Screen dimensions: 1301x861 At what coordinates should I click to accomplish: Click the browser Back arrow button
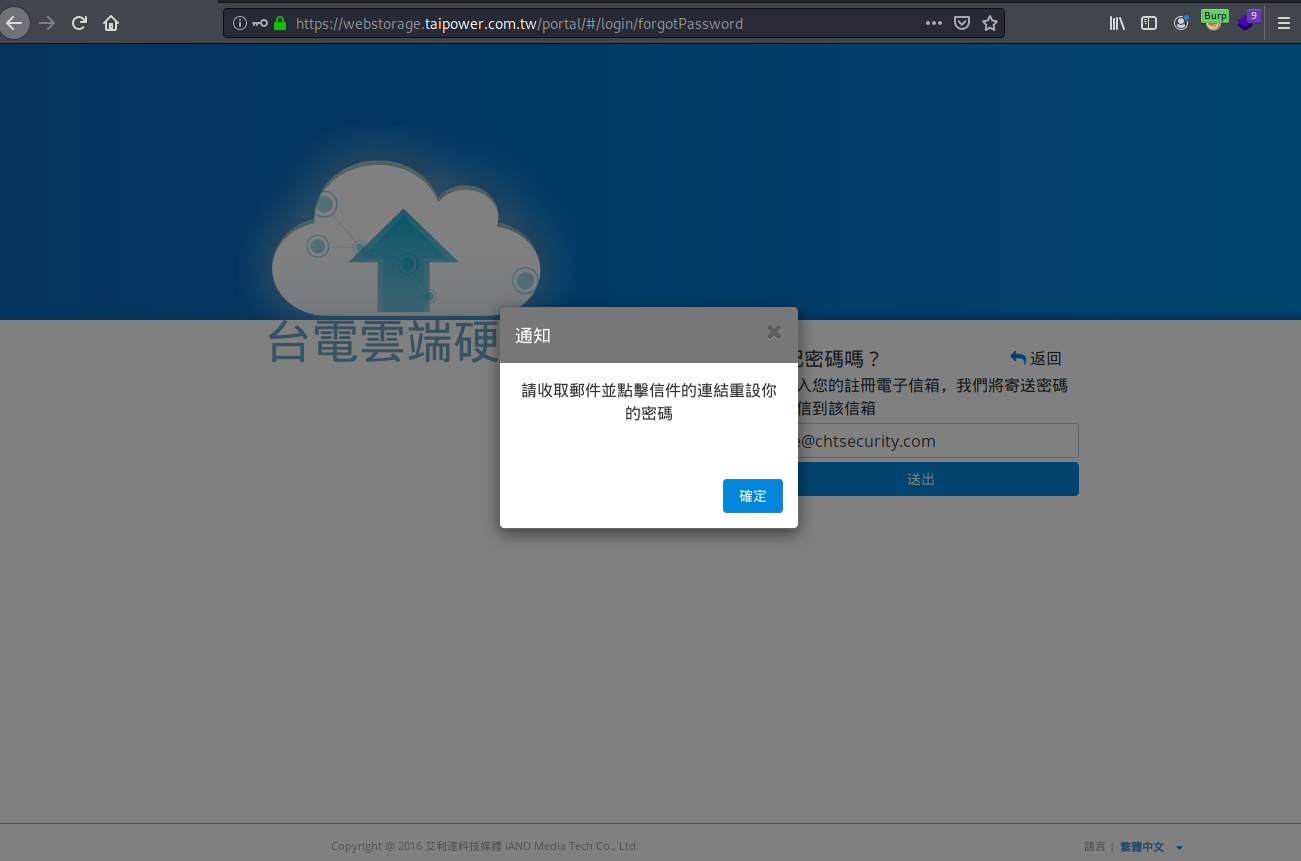point(14,23)
